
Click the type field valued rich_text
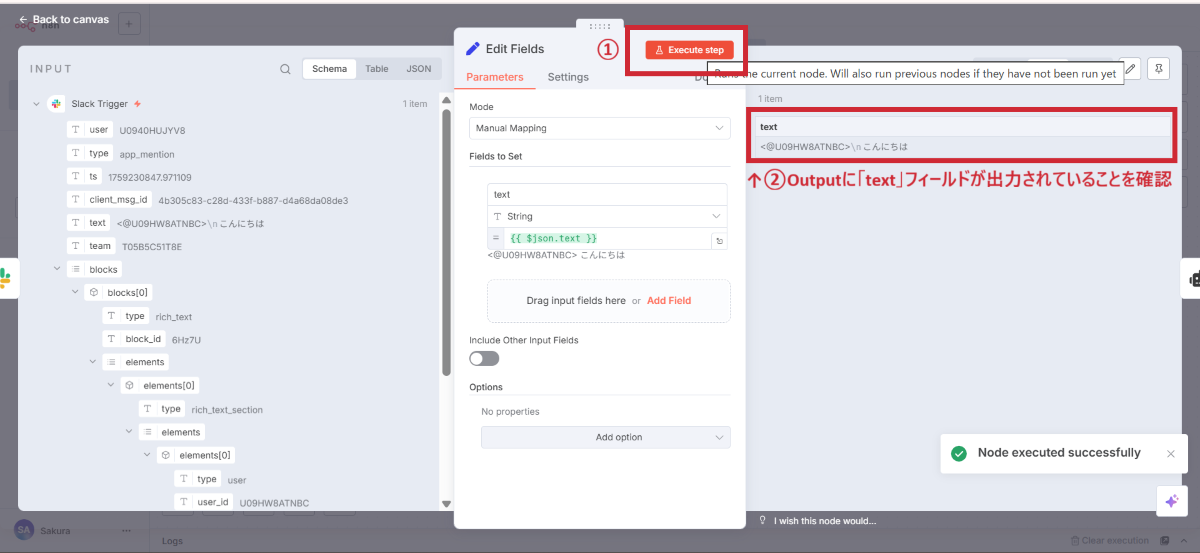tap(125, 316)
